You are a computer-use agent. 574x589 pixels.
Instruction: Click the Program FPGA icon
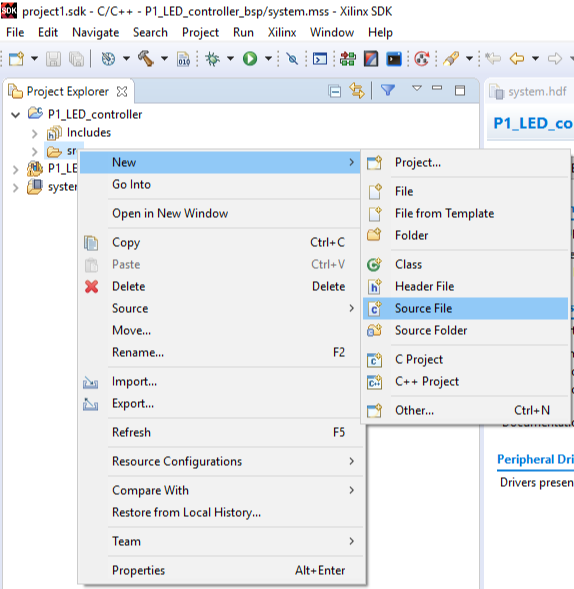pos(348,59)
